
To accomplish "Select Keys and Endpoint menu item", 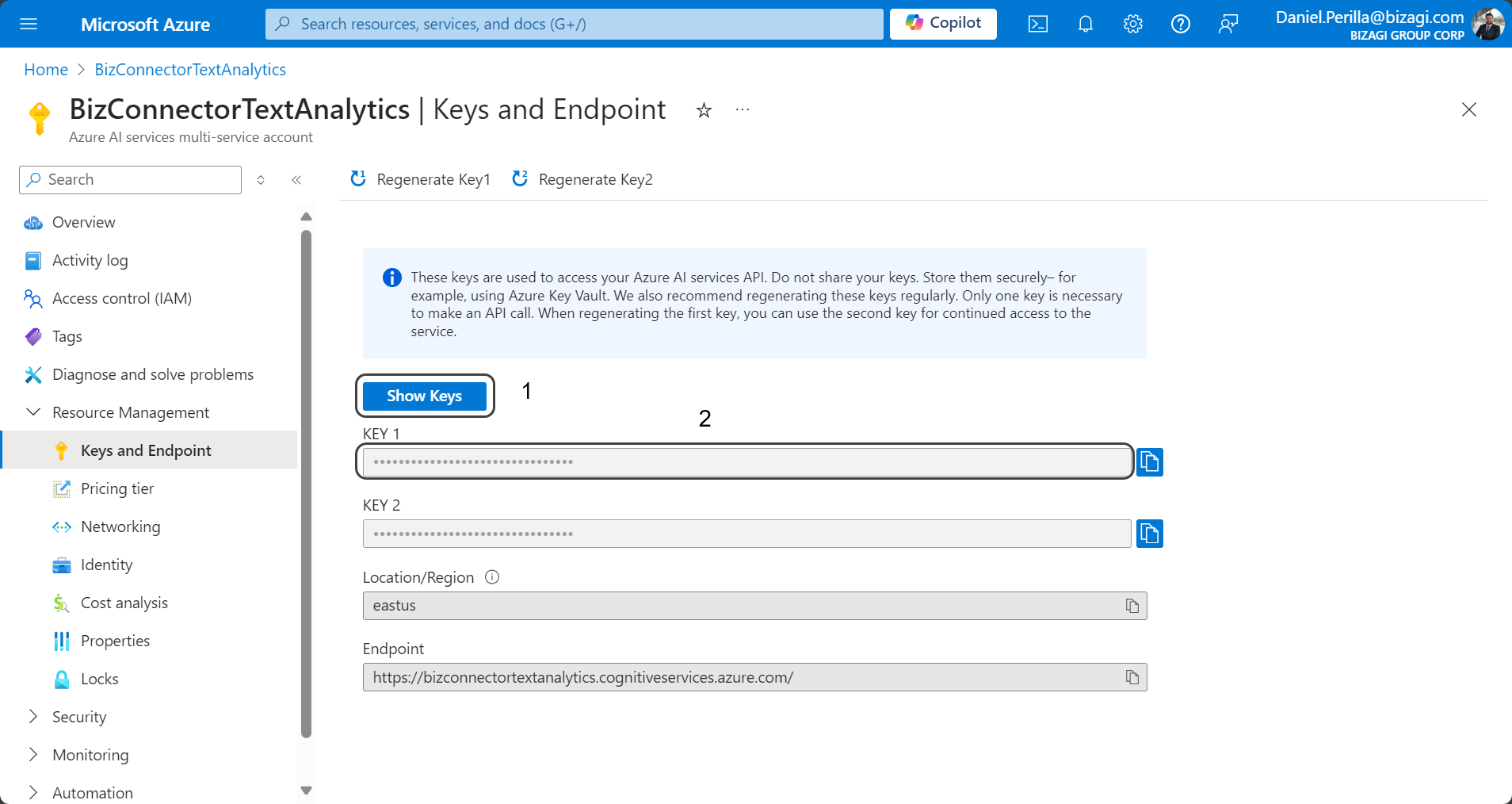I will point(149,450).
